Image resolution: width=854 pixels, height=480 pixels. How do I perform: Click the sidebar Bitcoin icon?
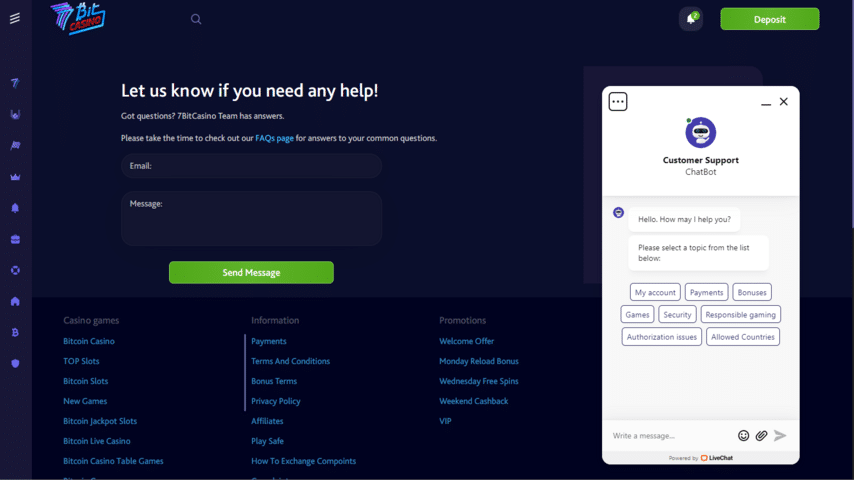point(15,332)
